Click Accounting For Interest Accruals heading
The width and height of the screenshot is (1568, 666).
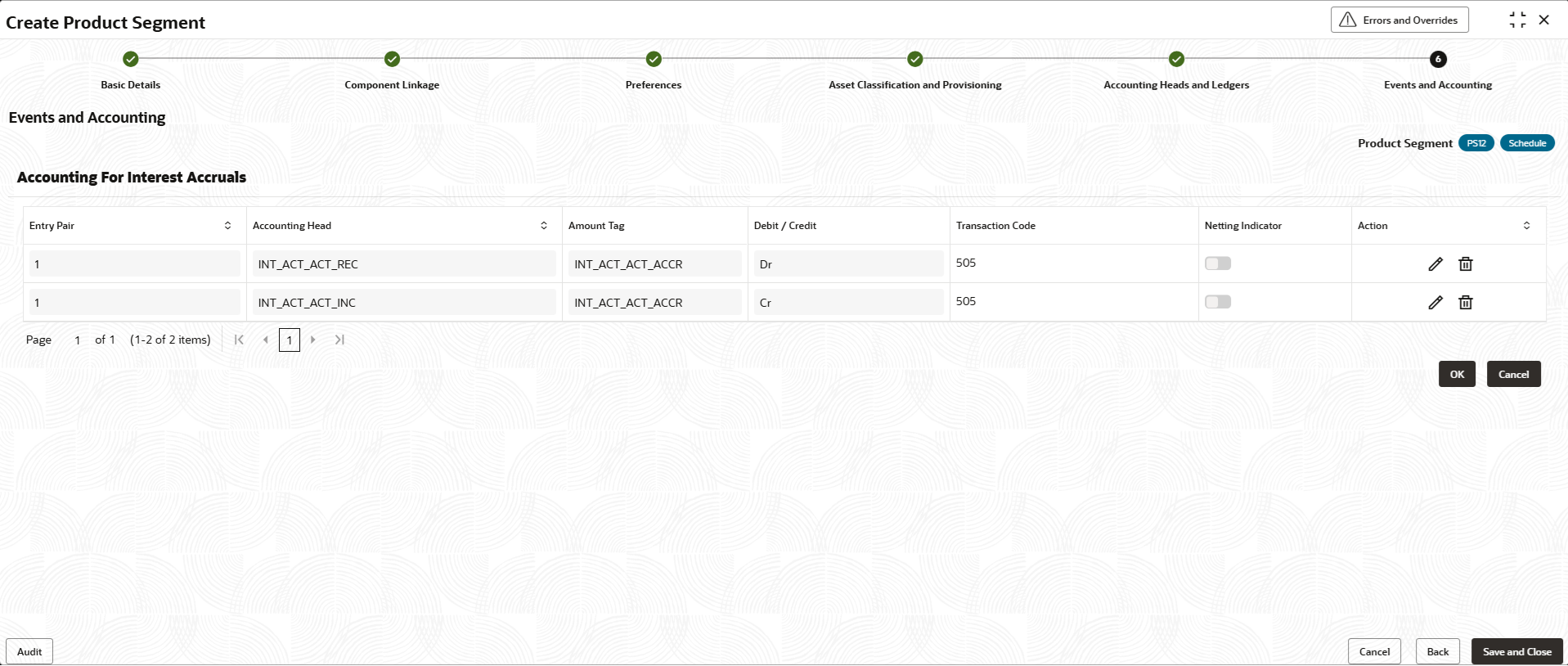(x=132, y=178)
